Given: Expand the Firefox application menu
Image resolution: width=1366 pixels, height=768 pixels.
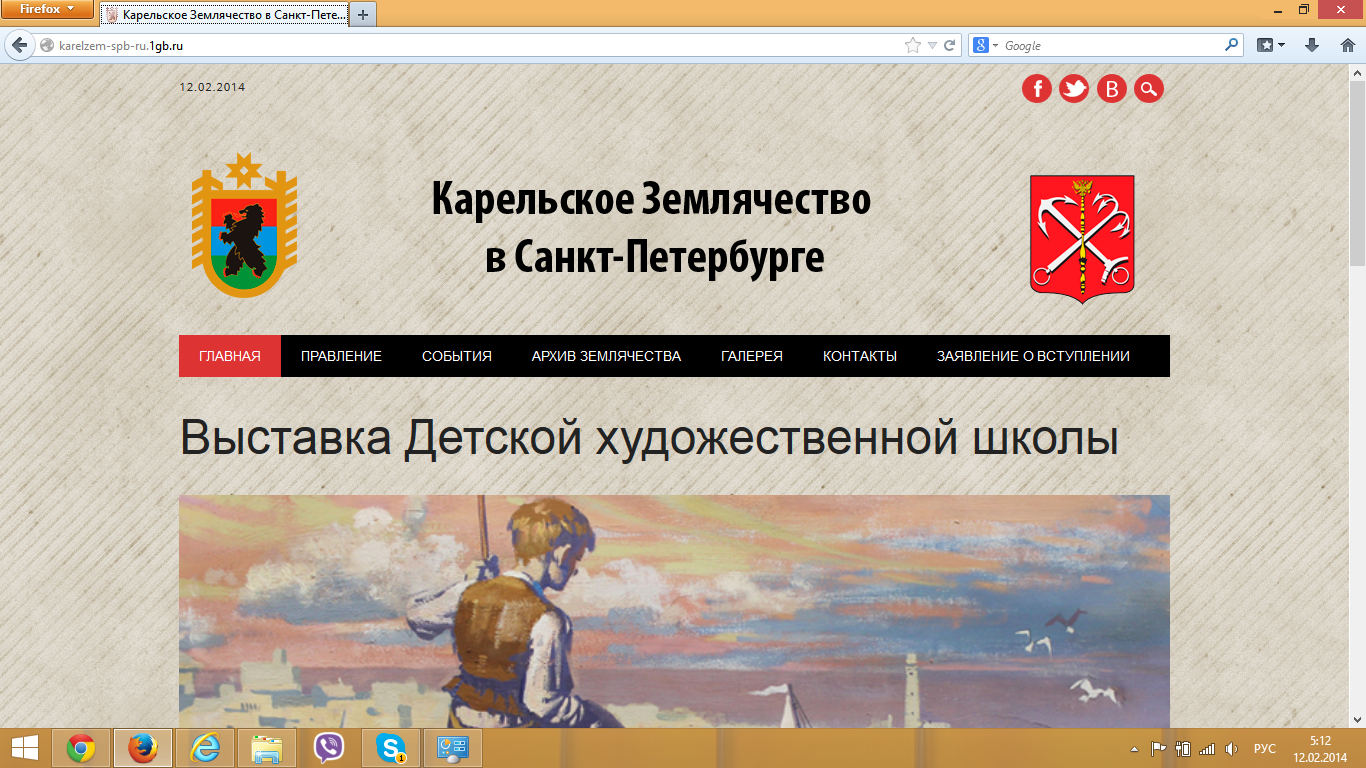Looking at the screenshot, I should point(47,9).
